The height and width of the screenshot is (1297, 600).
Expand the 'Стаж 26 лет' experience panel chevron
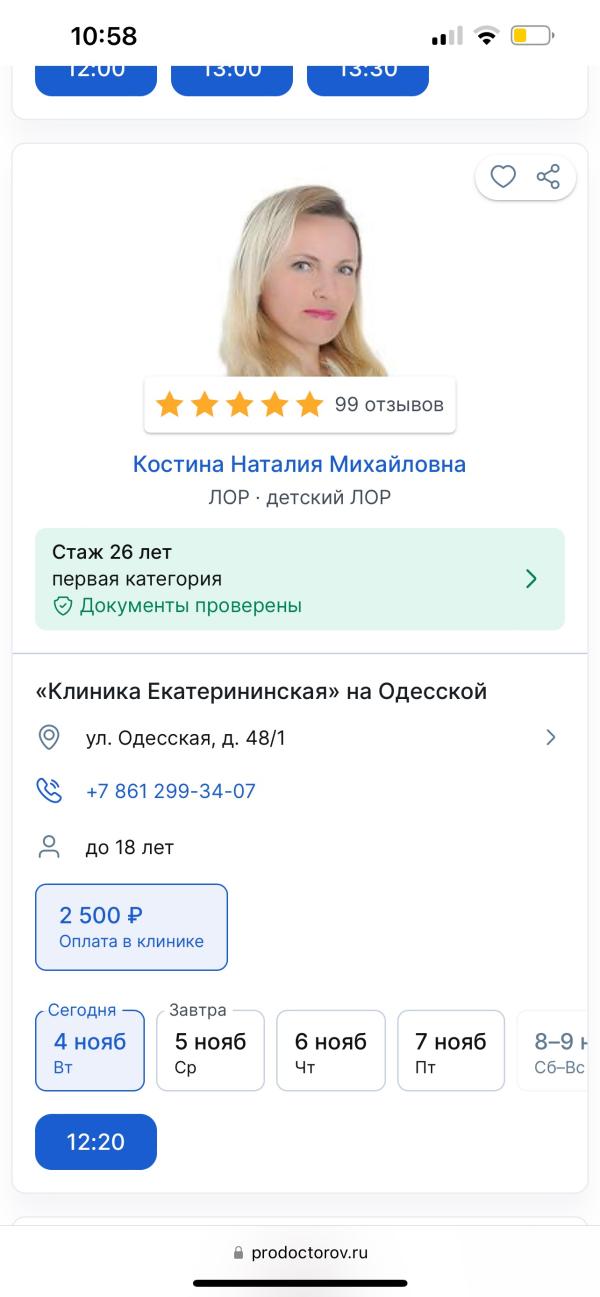531,579
